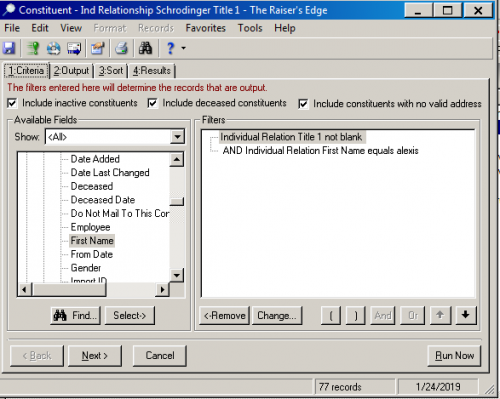Image resolution: width=500 pixels, height=399 pixels.
Task: Open the Help icon dropdown arrow
Action: click(x=183, y=48)
